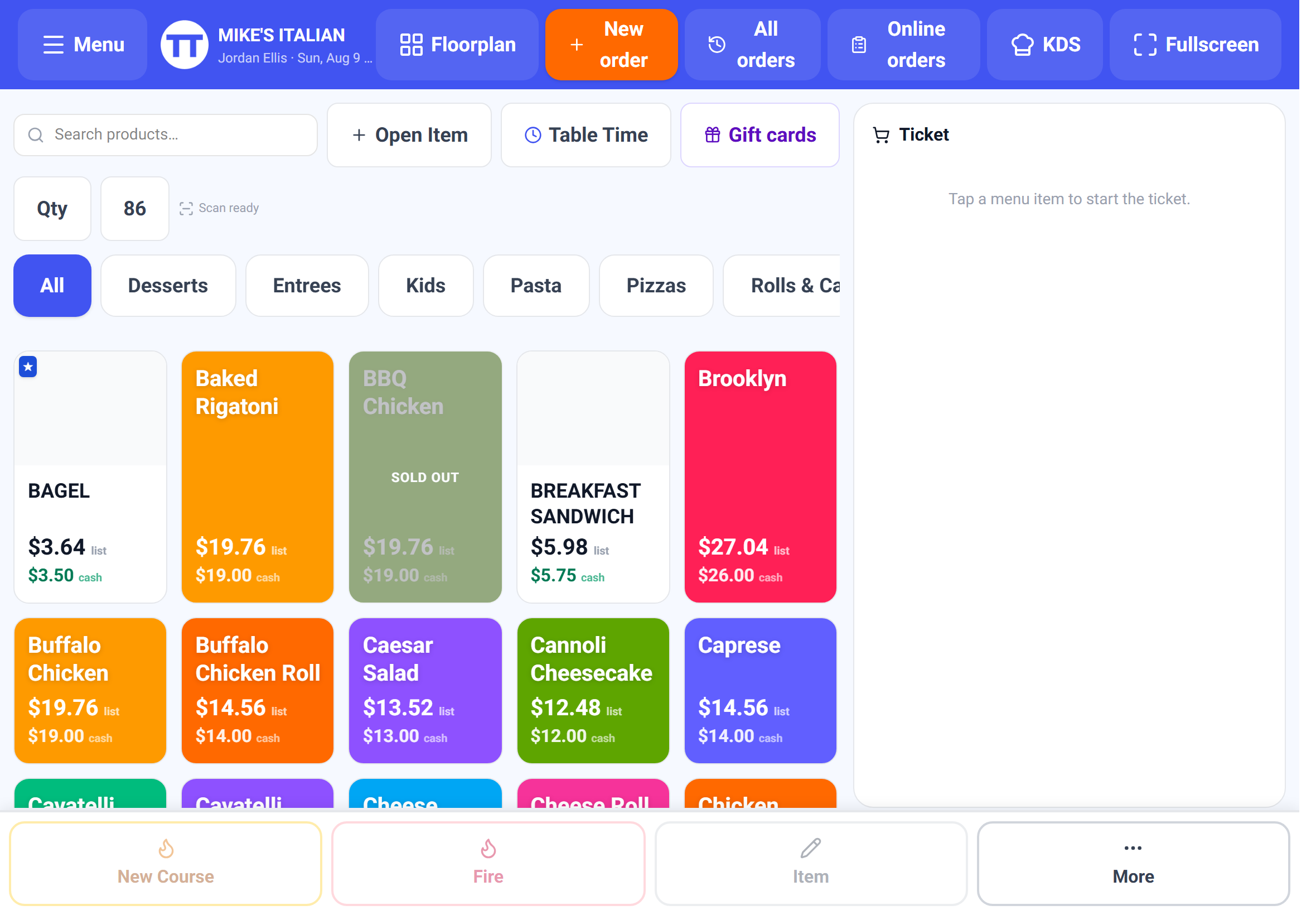Viewport: 1316px width, 915px height.
Task: Click the Item pencil edit button
Action: [x=811, y=864]
